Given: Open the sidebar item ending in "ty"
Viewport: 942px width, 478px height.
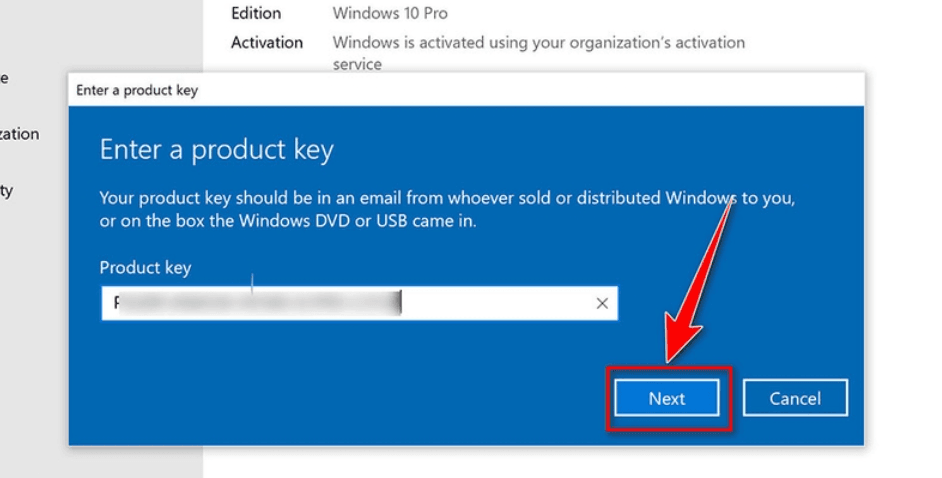Looking at the screenshot, I should (x=7, y=191).
